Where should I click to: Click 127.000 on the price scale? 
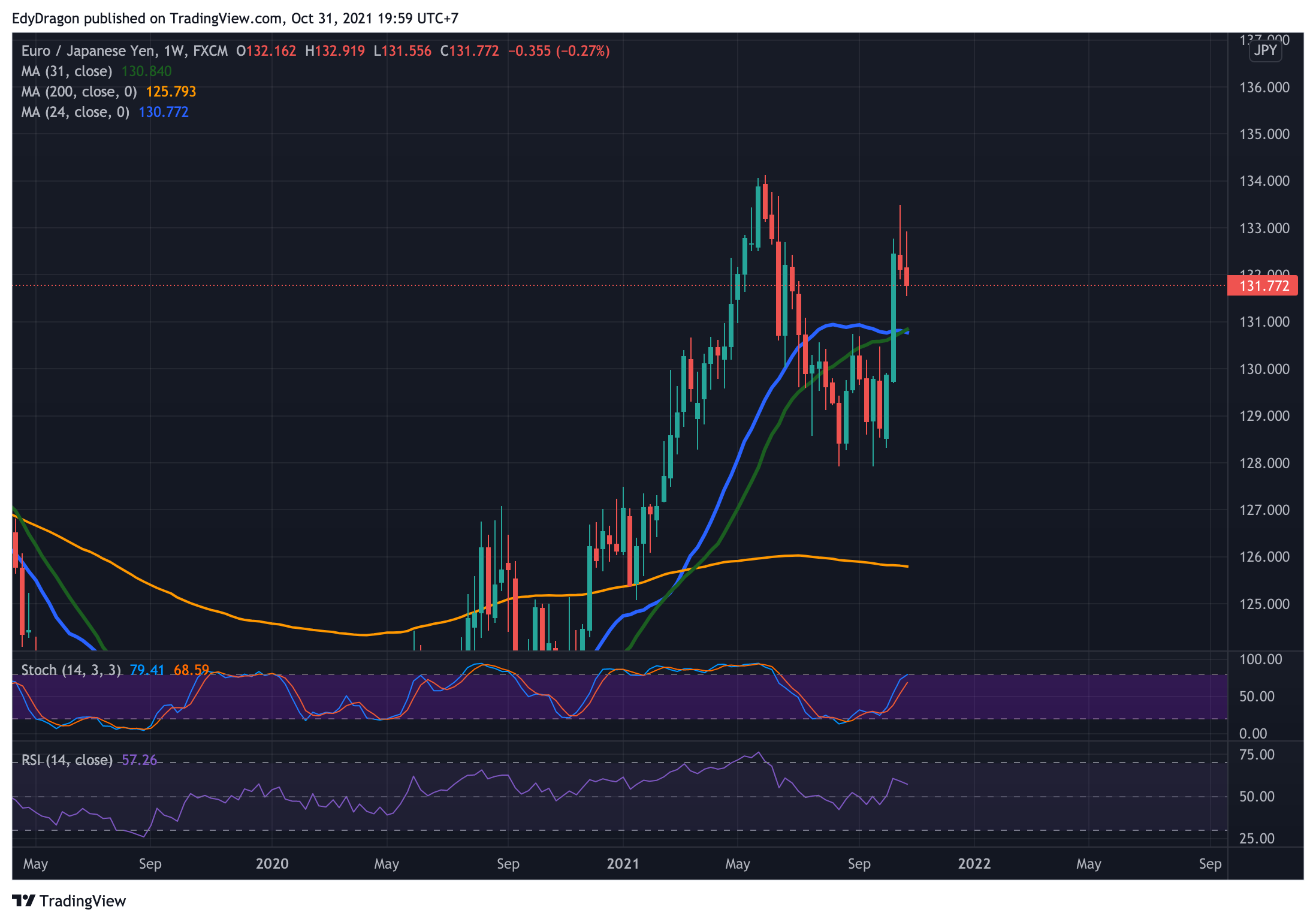coord(1264,510)
